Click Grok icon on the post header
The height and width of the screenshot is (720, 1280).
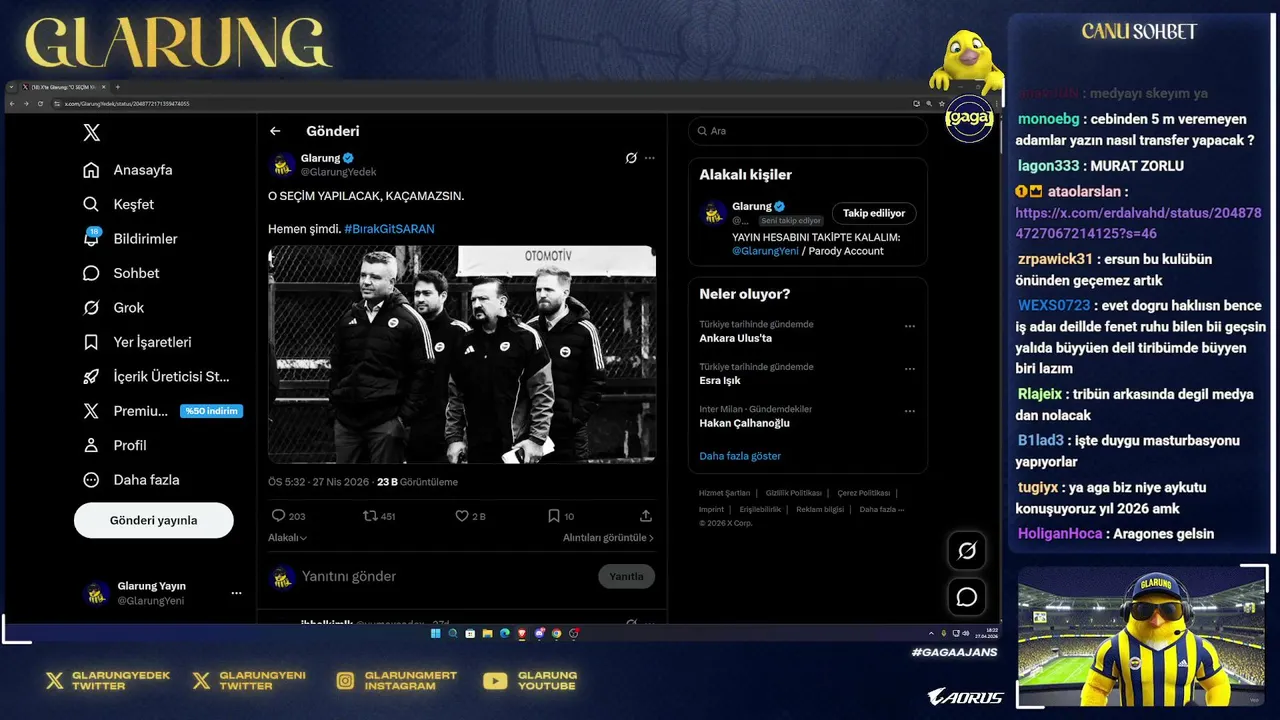(x=631, y=158)
